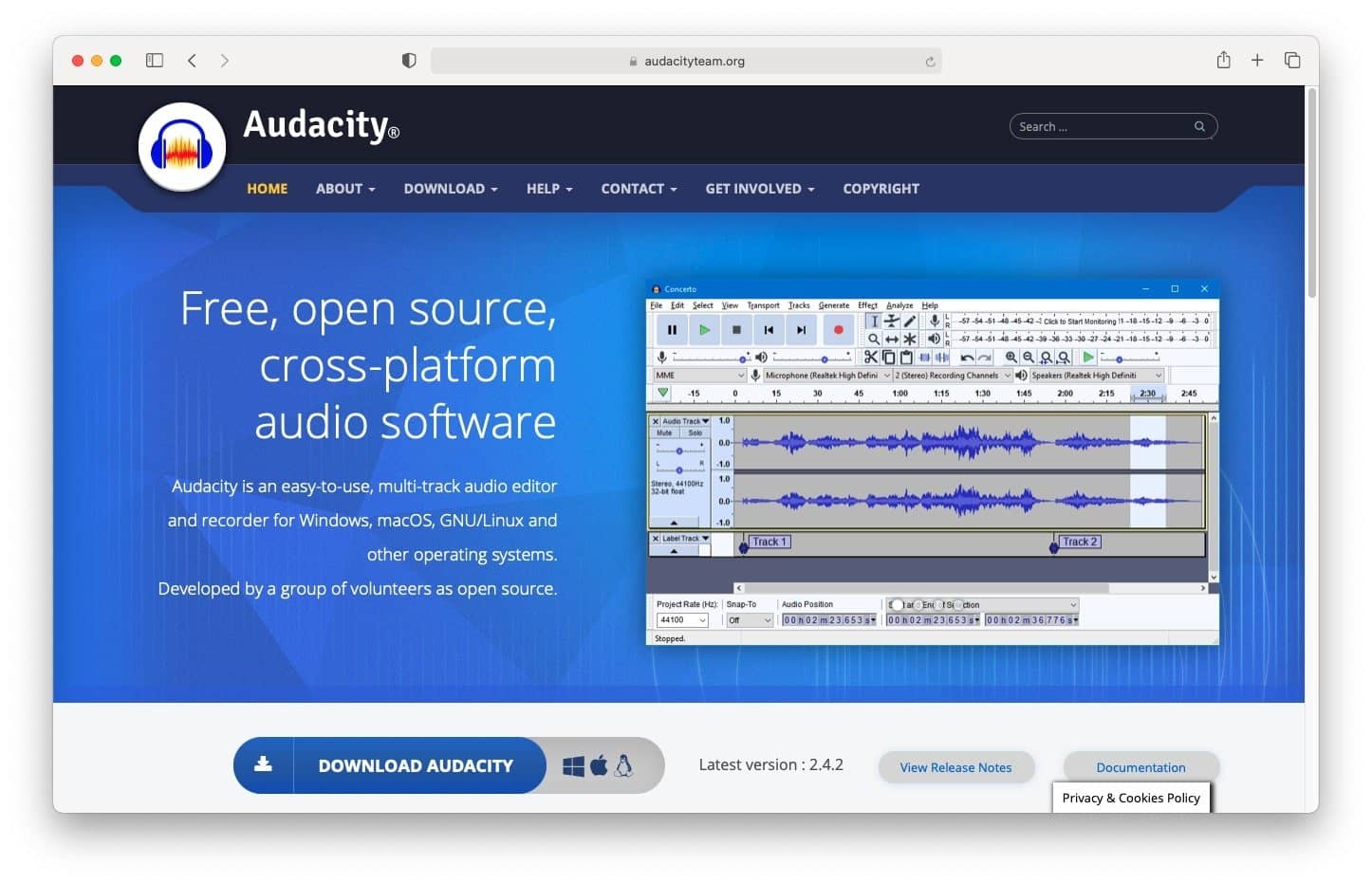Go to COPYRIGHT nav link

coord(881,189)
